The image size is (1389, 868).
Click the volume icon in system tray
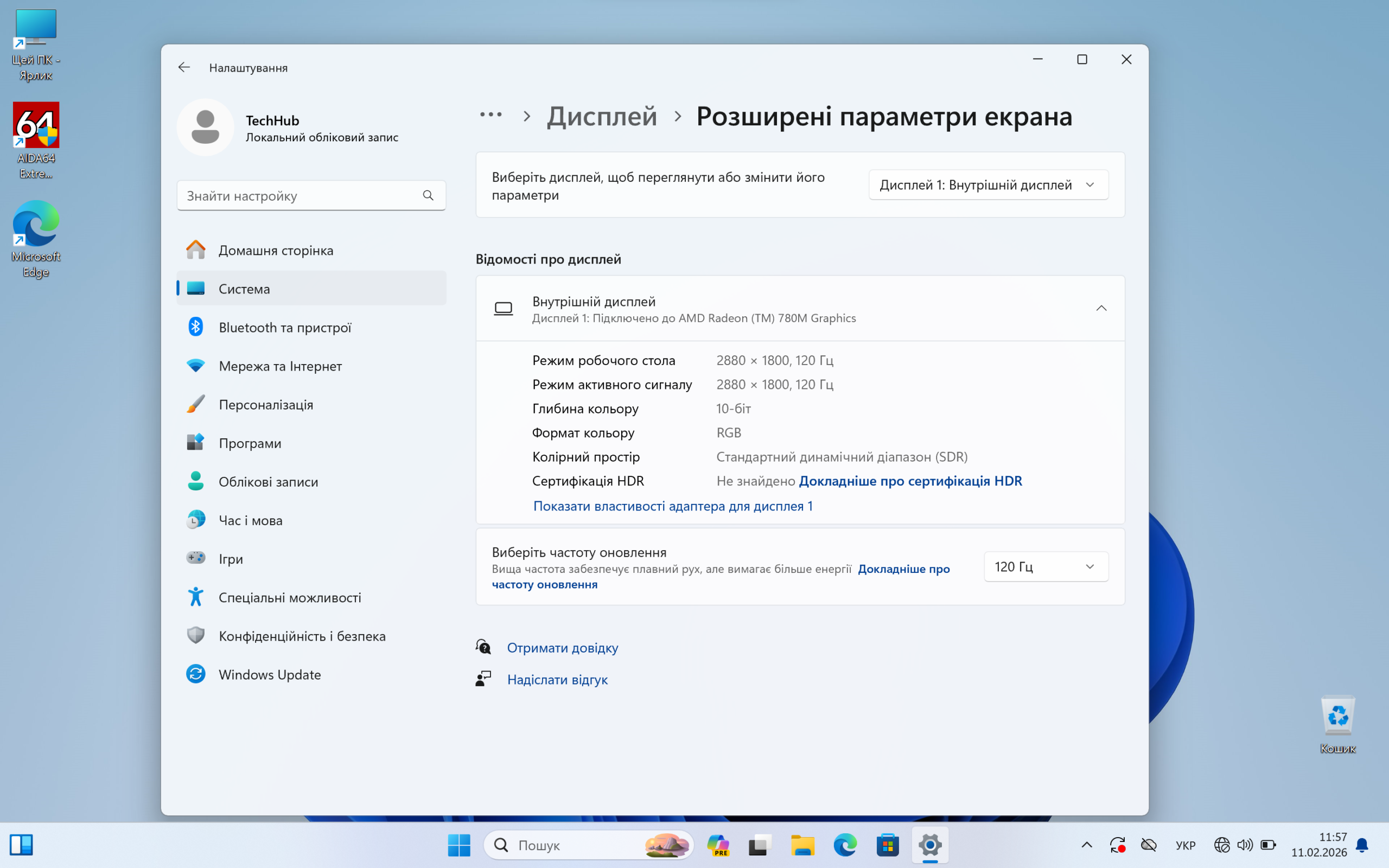pos(1244,845)
